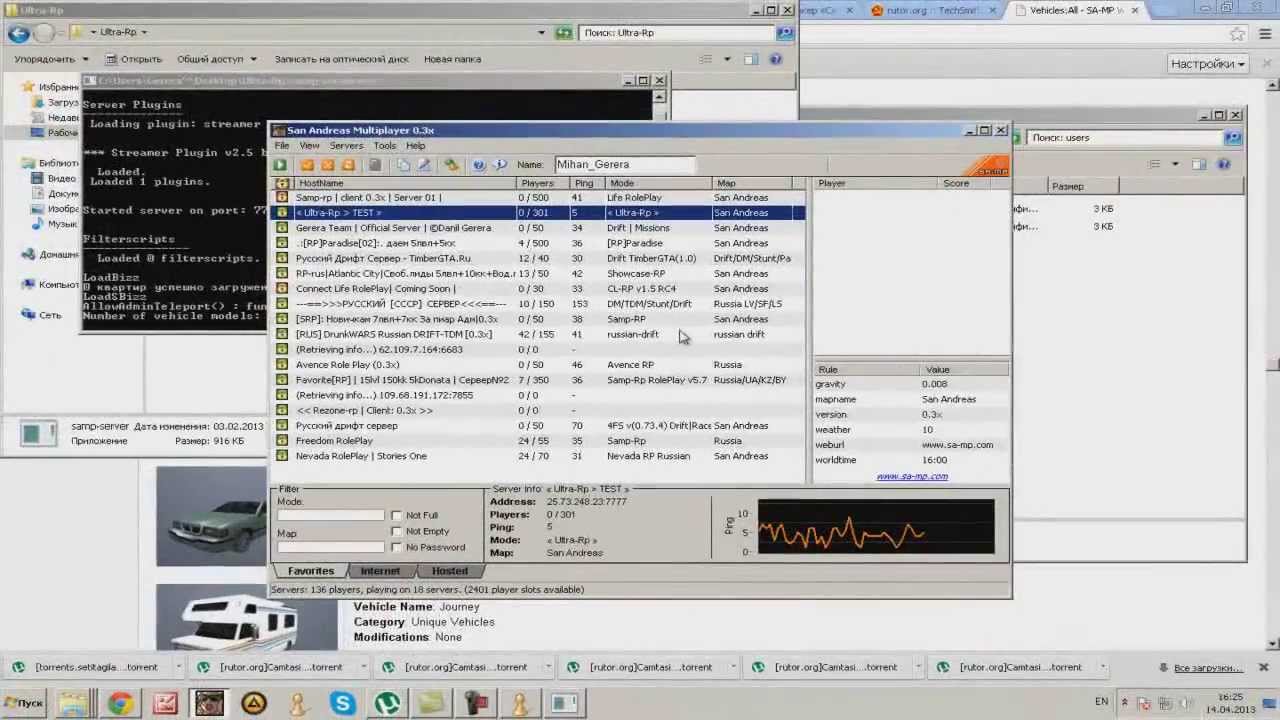The height and width of the screenshot is (720, 1280).
Task: Select the Freedom RolePlay server row
Action: [539, 441]
